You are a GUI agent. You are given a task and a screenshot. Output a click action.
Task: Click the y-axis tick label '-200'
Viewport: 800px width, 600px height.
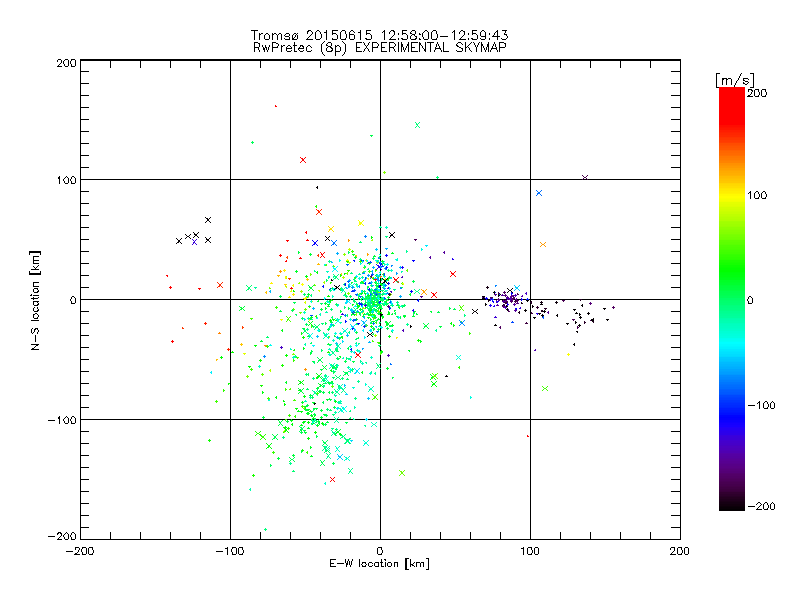(x=62, y=536)
